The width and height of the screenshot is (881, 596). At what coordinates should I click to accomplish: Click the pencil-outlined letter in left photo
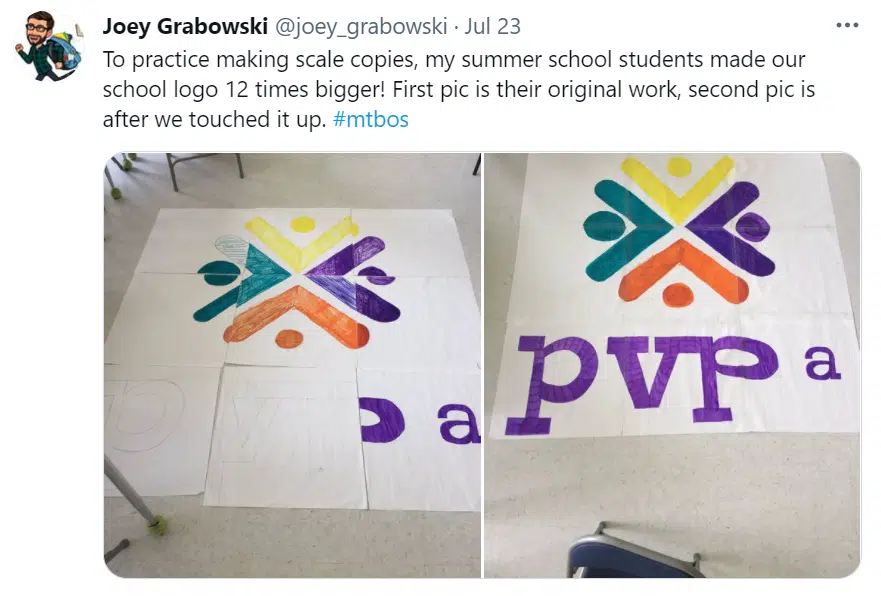144,415
